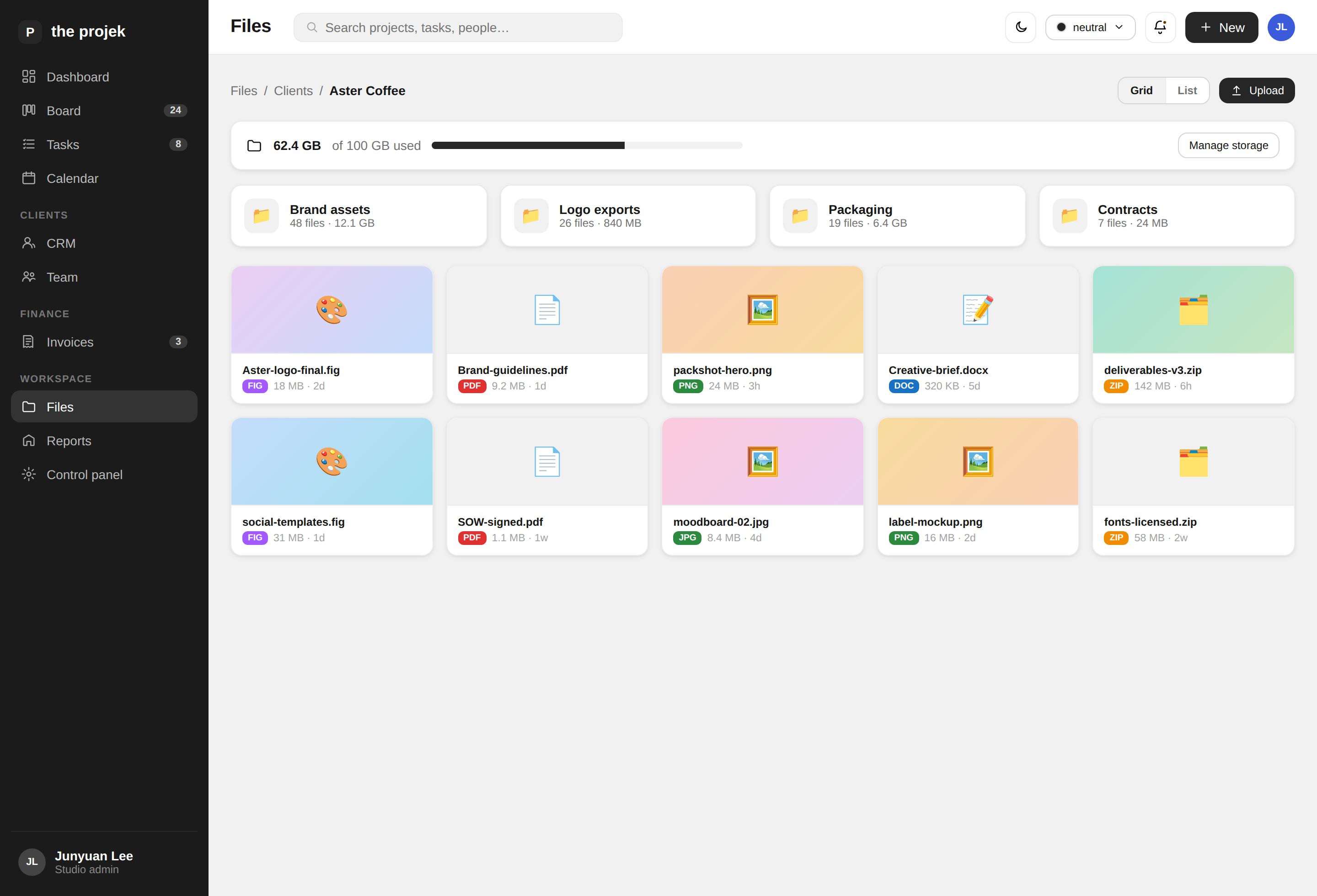Select the Files folder icon in sidebar

point(29,407)
